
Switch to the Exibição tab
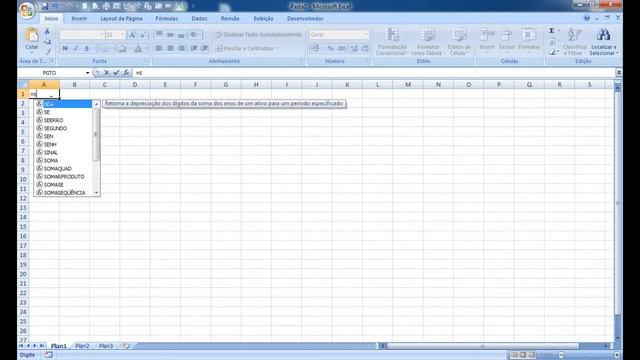[264, 19]
